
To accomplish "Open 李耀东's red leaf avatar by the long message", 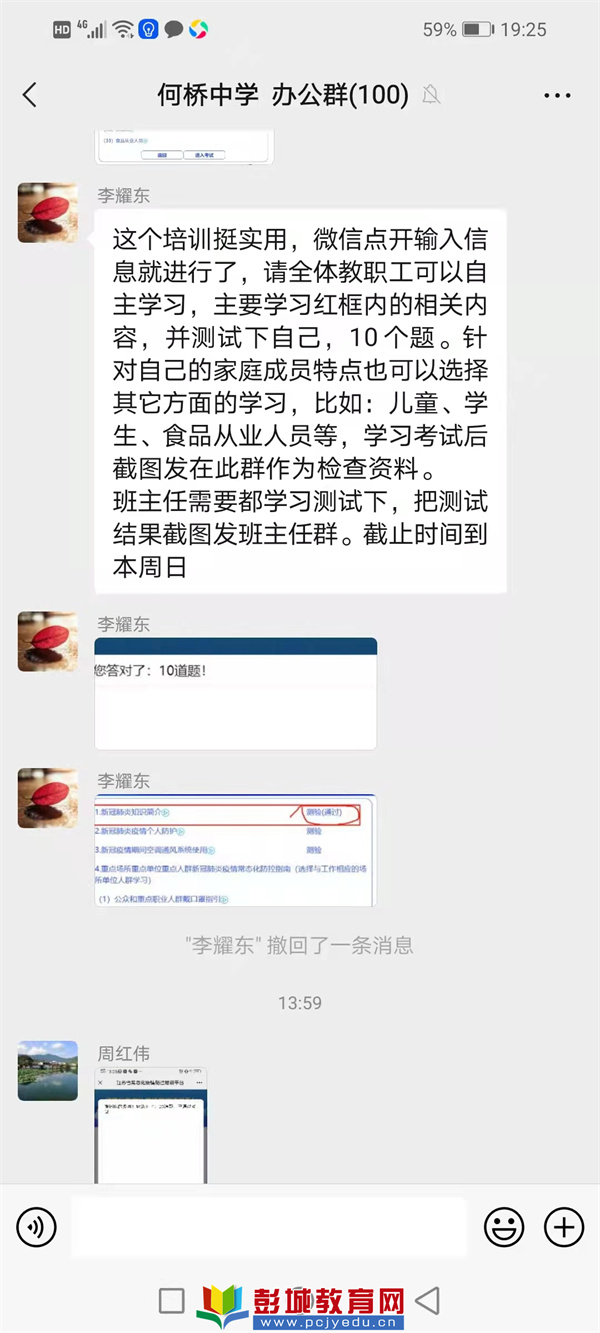I will point(48,212).
